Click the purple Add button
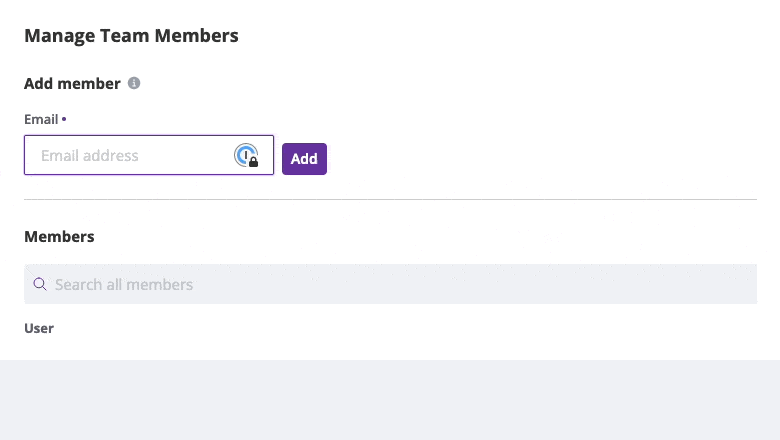The width and height of the screenshot is (780, 440). coord(304,159)
